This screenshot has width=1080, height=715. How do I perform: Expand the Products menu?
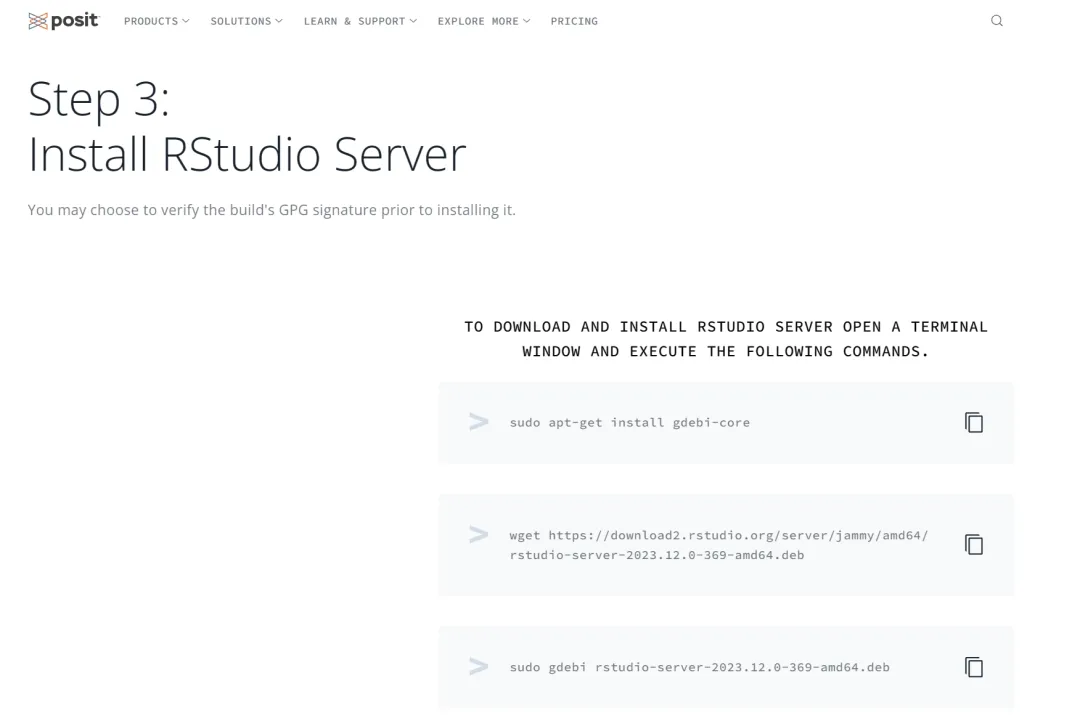tap(156, 21)
